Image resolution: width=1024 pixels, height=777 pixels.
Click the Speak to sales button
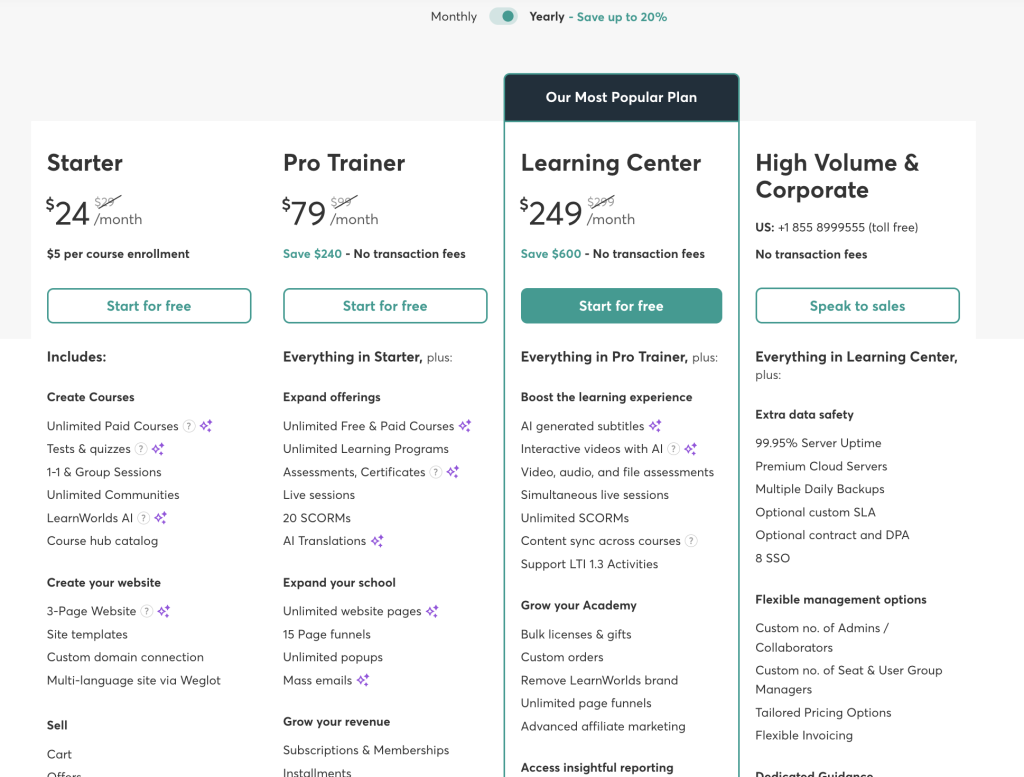[857, 306]
